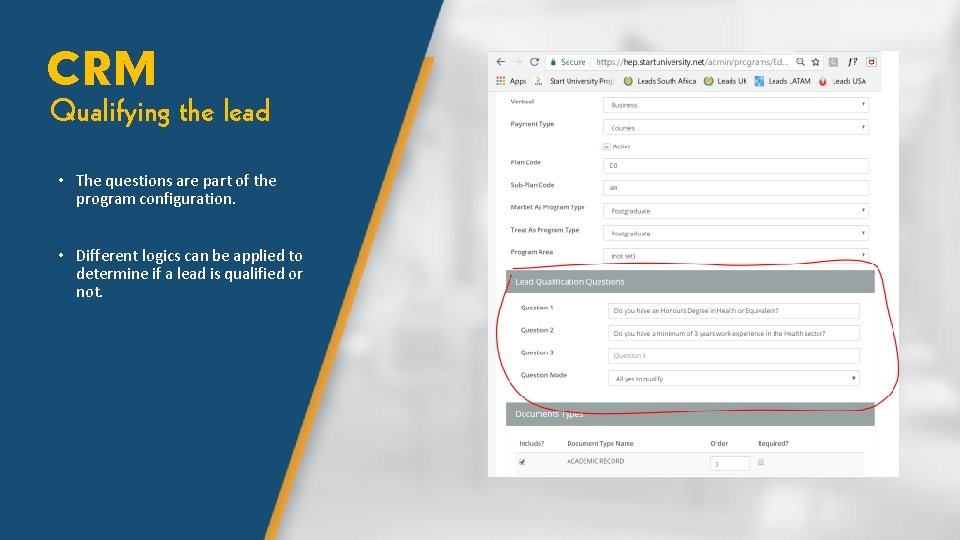Open the Leads UK bookmark
Image resolution: width=960 pixels, height=540 pixels.
732,81
